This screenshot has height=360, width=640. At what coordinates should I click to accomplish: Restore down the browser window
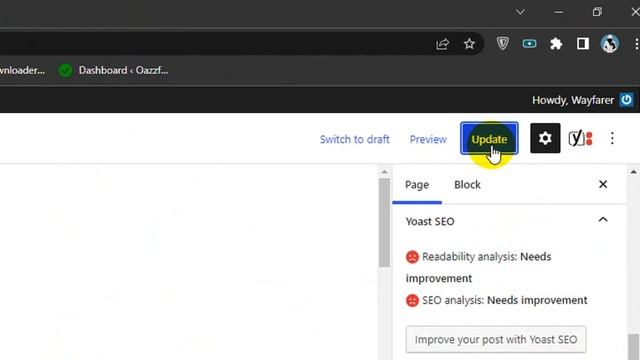(x=597, y=12)
